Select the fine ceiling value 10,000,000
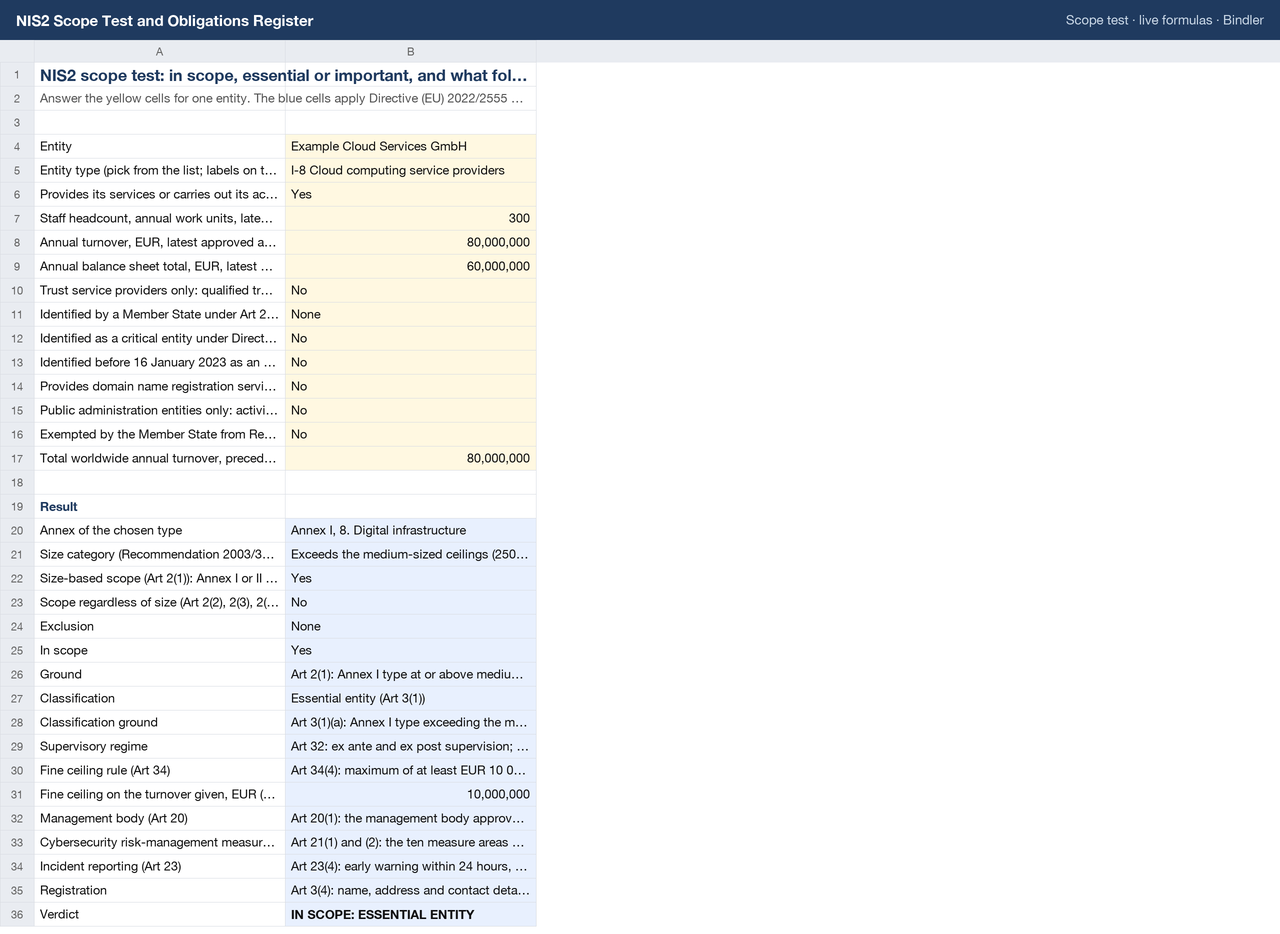Screen dimensions: 1280x934 point(411,794)
